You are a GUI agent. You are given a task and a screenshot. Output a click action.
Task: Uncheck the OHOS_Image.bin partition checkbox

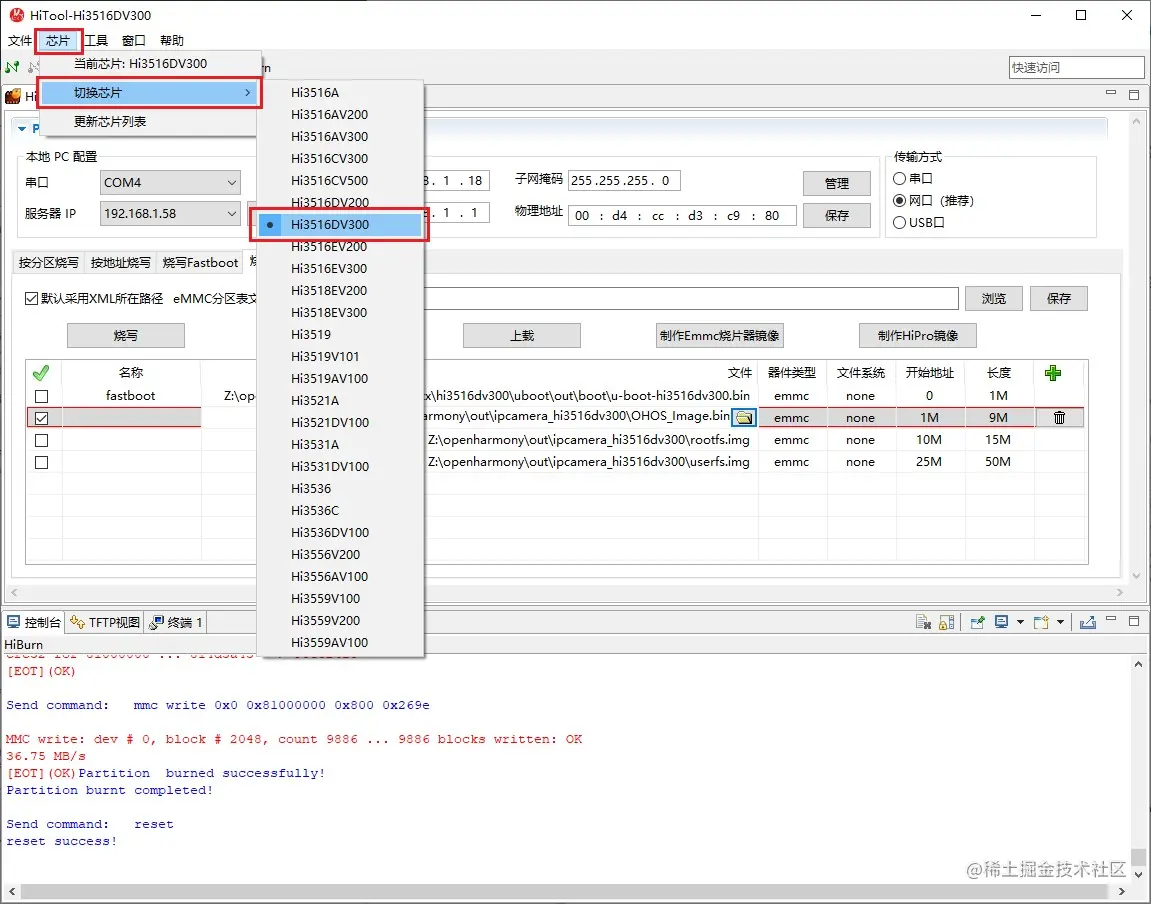(x=42, y=418)
